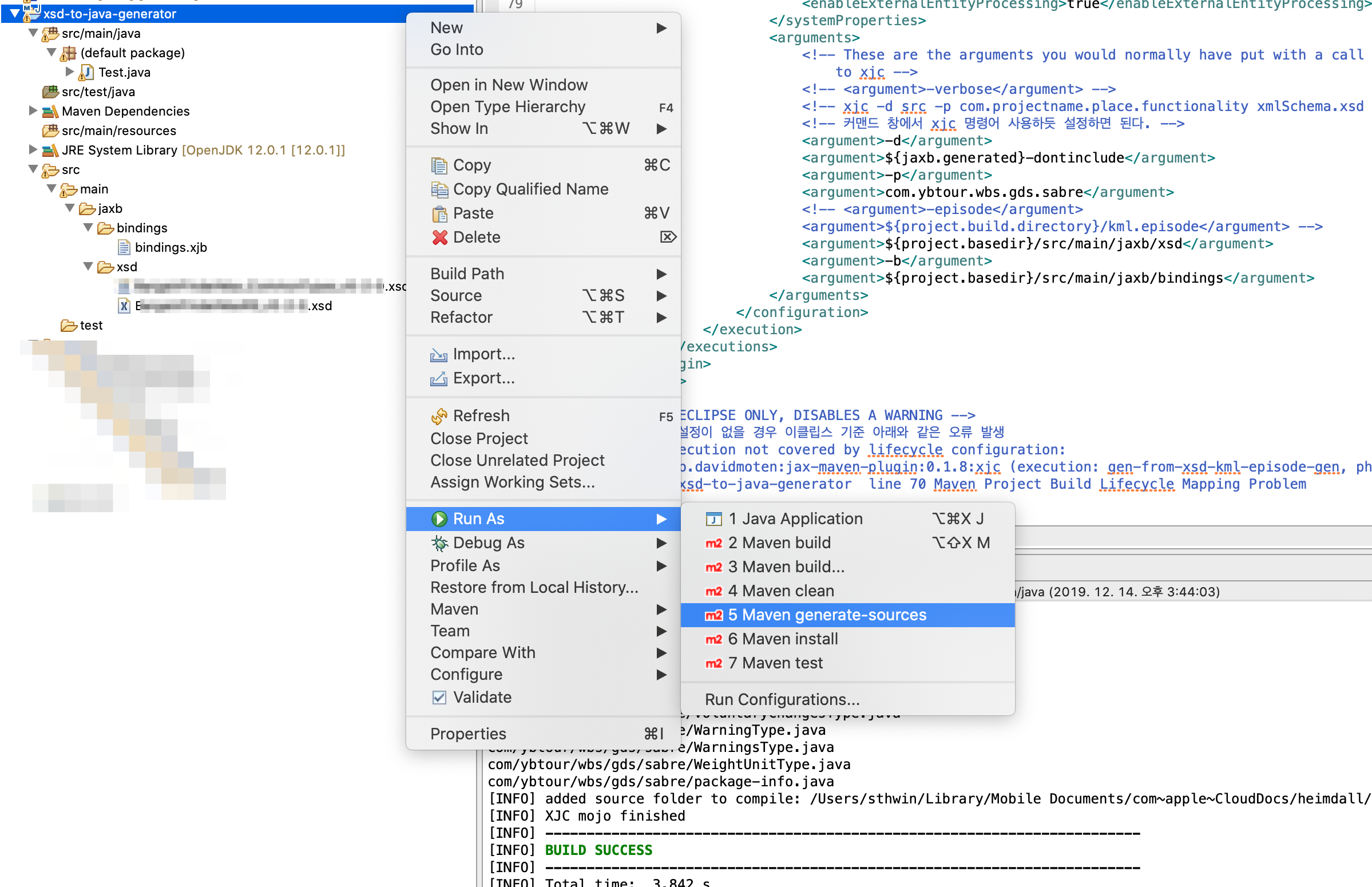The height and width of the screenshot is (887, 1372).
Task: Click the Export icon
Action: 439,378
